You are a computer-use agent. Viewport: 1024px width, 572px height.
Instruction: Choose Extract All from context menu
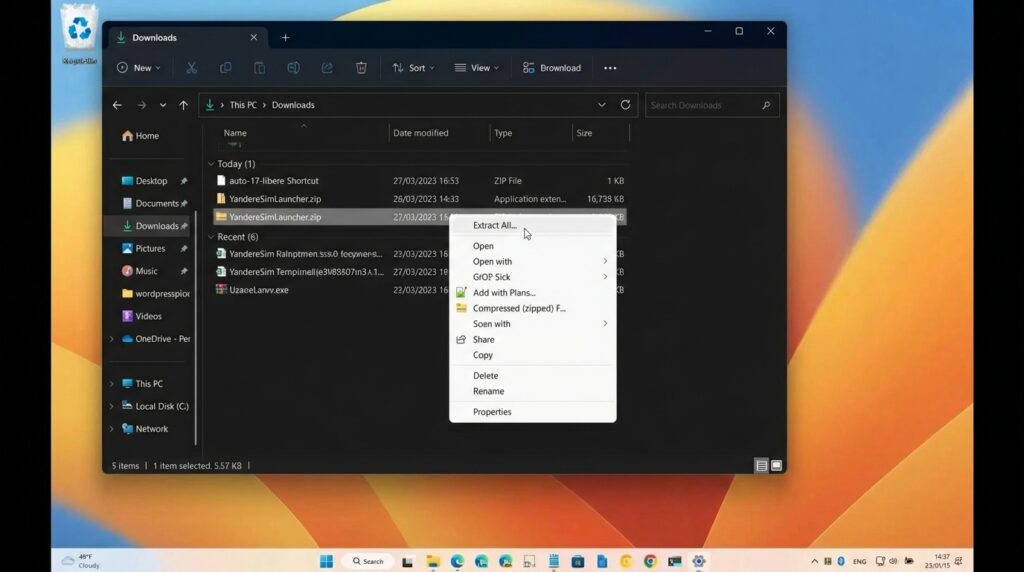point(494,226)
